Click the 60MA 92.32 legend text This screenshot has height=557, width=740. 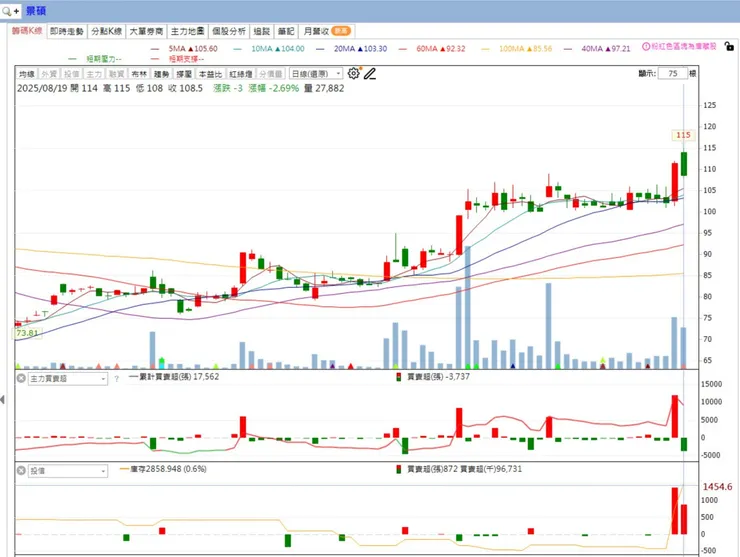(441, 49)
